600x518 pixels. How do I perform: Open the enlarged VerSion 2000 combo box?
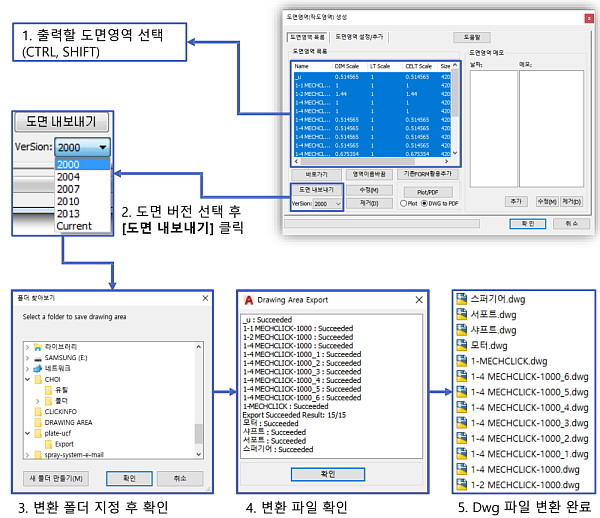tap(82, 147)
